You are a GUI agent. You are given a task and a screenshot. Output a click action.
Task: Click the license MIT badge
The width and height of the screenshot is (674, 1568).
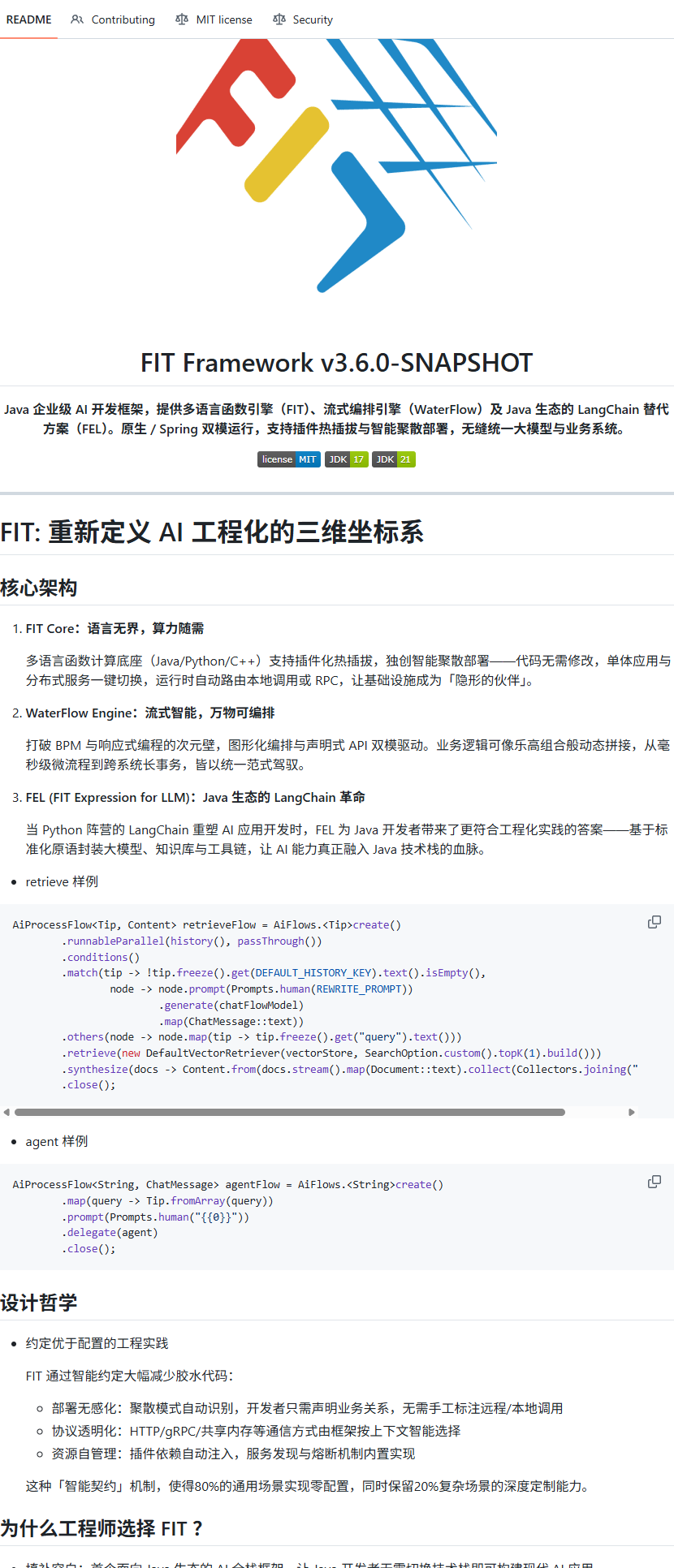tap(289, 459)
